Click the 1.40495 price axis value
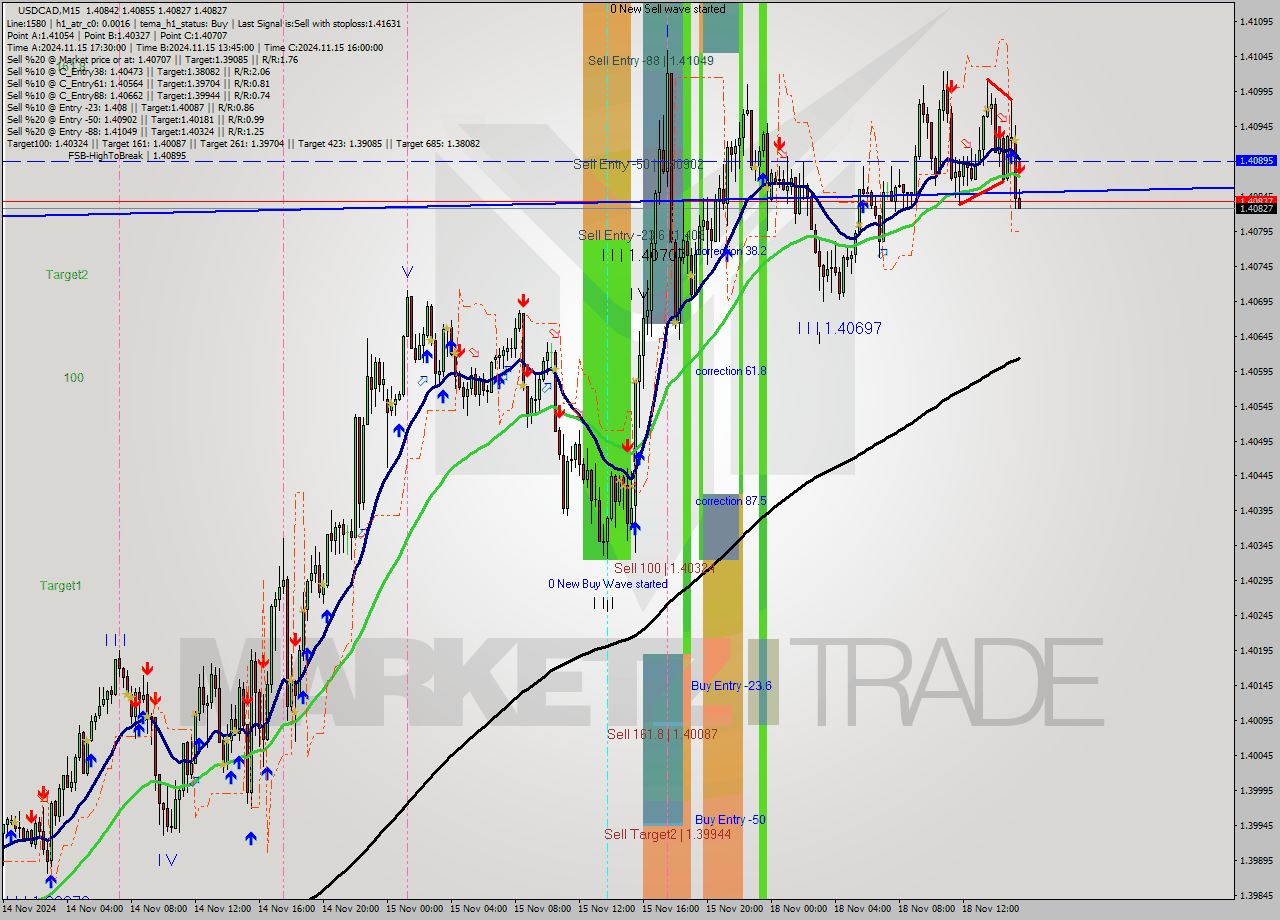1280x920 pixels. click(x=1256, y=441)
